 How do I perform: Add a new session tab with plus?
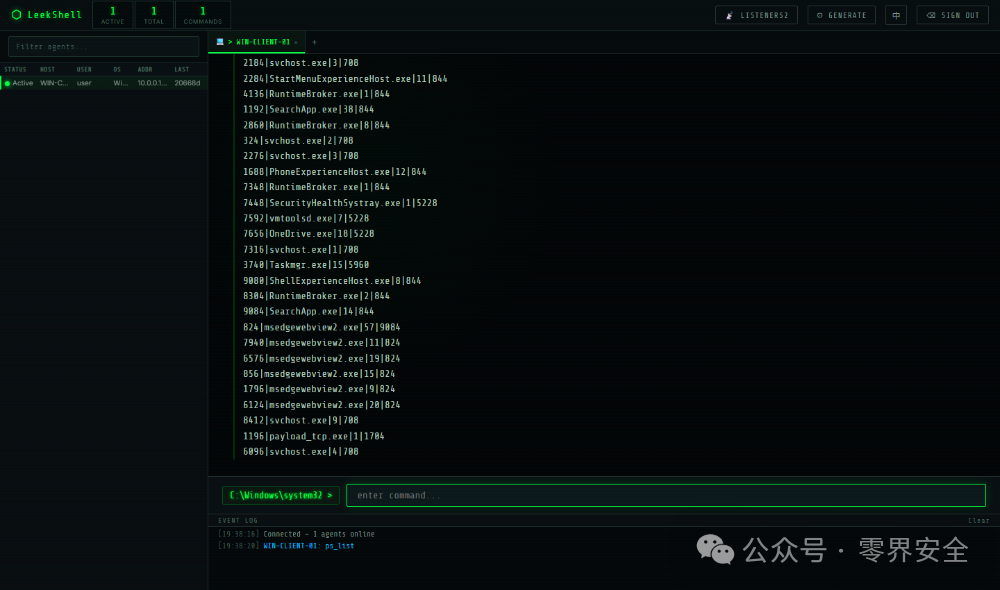click(314, 42)
